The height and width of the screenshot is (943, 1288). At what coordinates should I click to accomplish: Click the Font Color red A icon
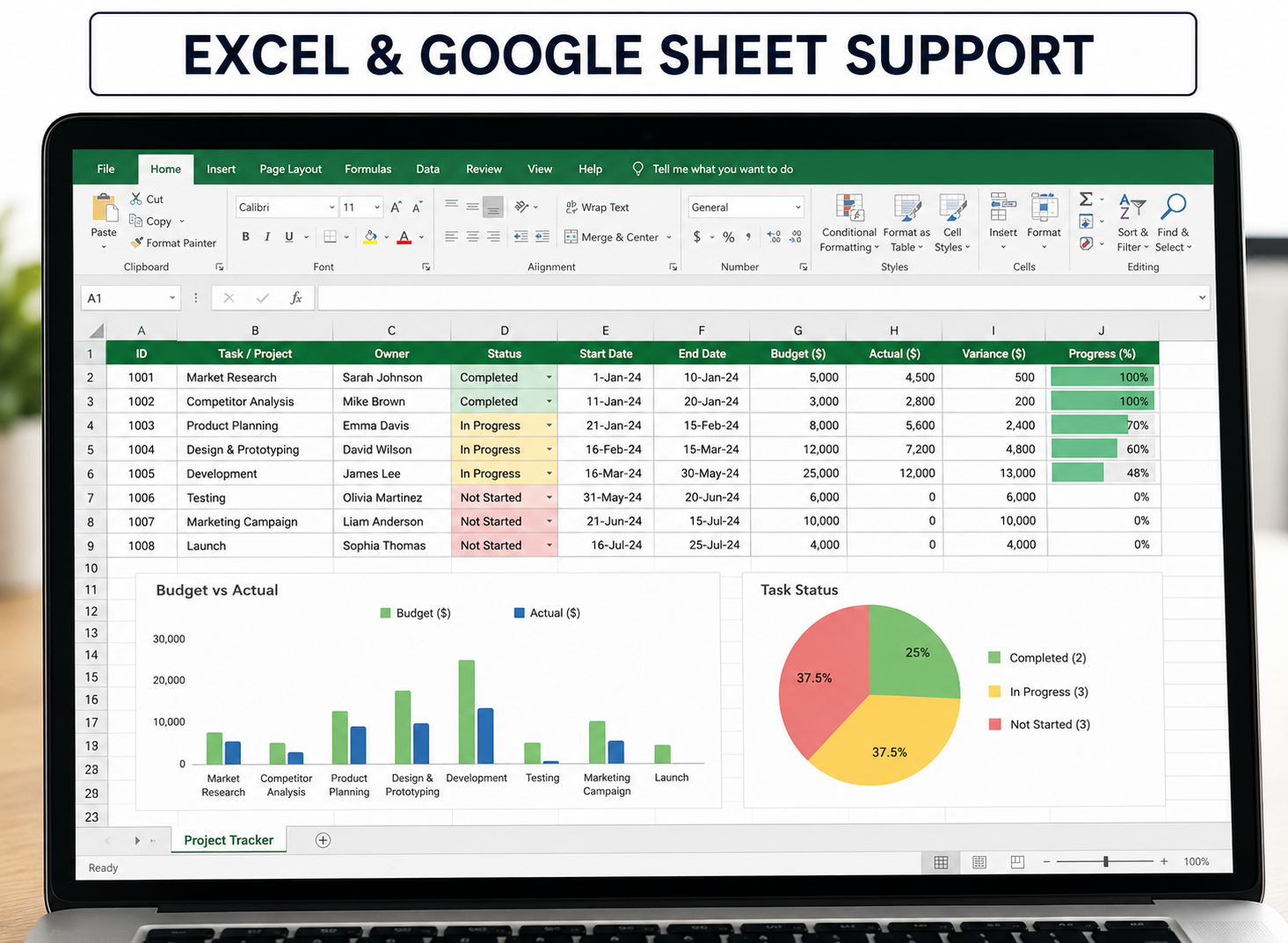(404, 236)
